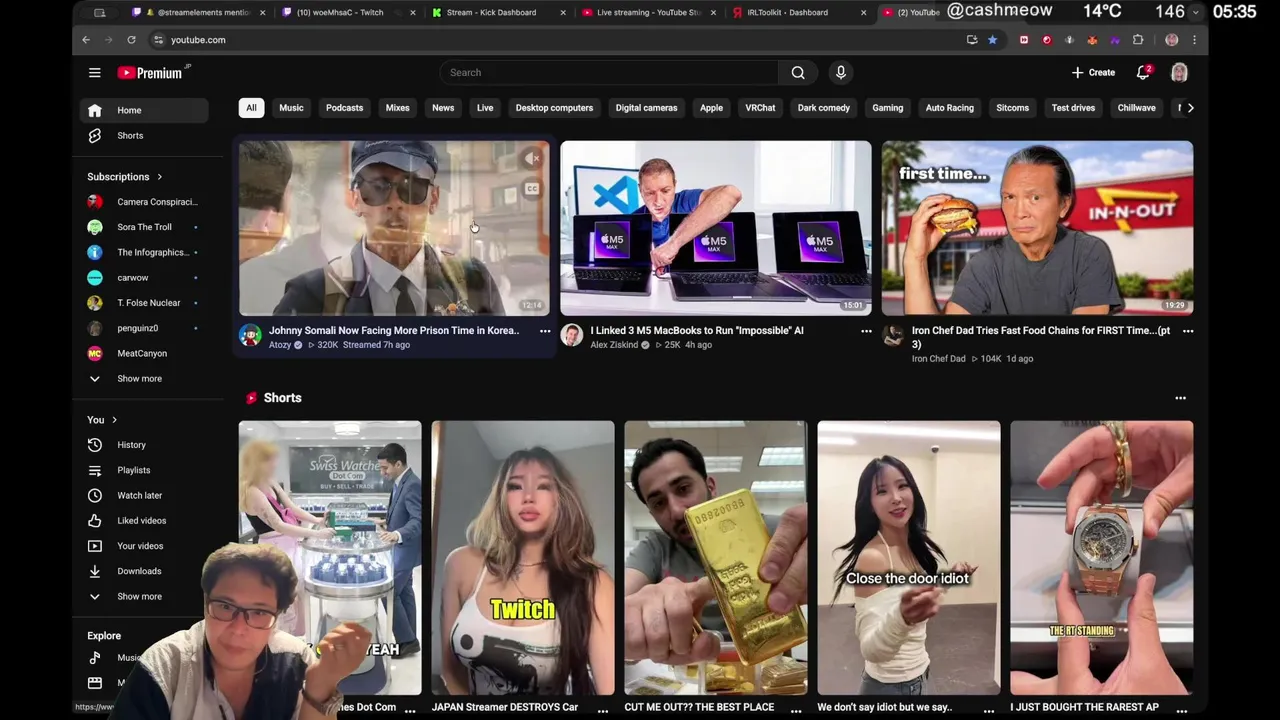Image resolution: width=1280 pixels, height=720 pixels.
Task: Open the Watch later list
Action: (x=144, y=495)
